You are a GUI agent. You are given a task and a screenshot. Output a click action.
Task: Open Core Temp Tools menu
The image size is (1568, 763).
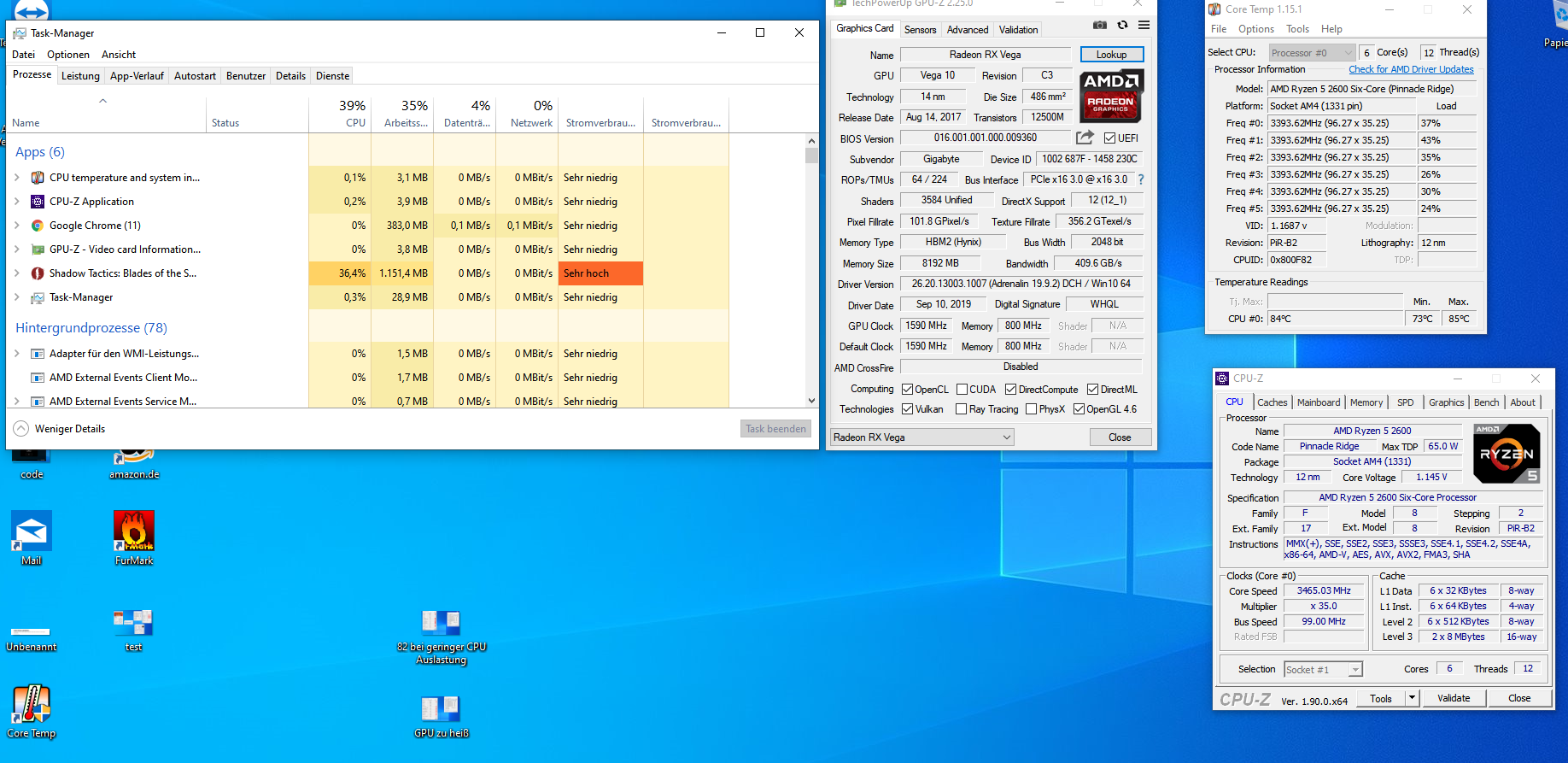click(1297, 29)
